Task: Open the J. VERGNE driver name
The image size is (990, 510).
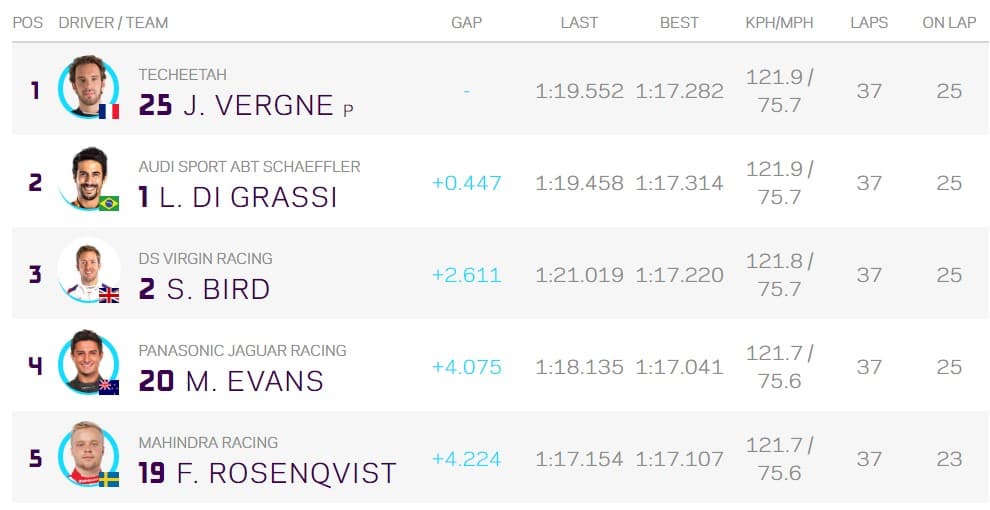Action: 258,105
